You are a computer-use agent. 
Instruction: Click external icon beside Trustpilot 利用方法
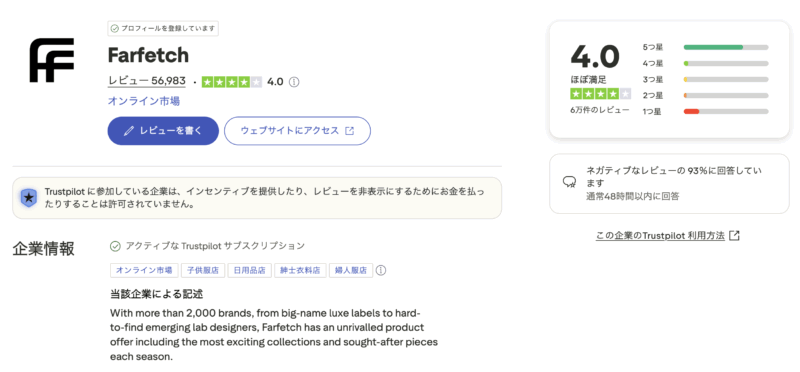(x=734, y=235)
